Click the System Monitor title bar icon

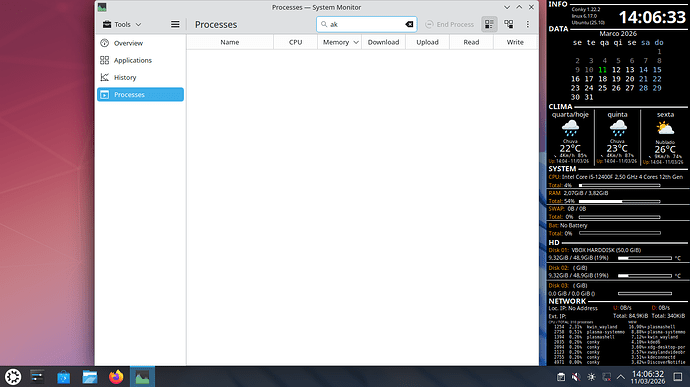pyautogui.click(x=102, y=7)
